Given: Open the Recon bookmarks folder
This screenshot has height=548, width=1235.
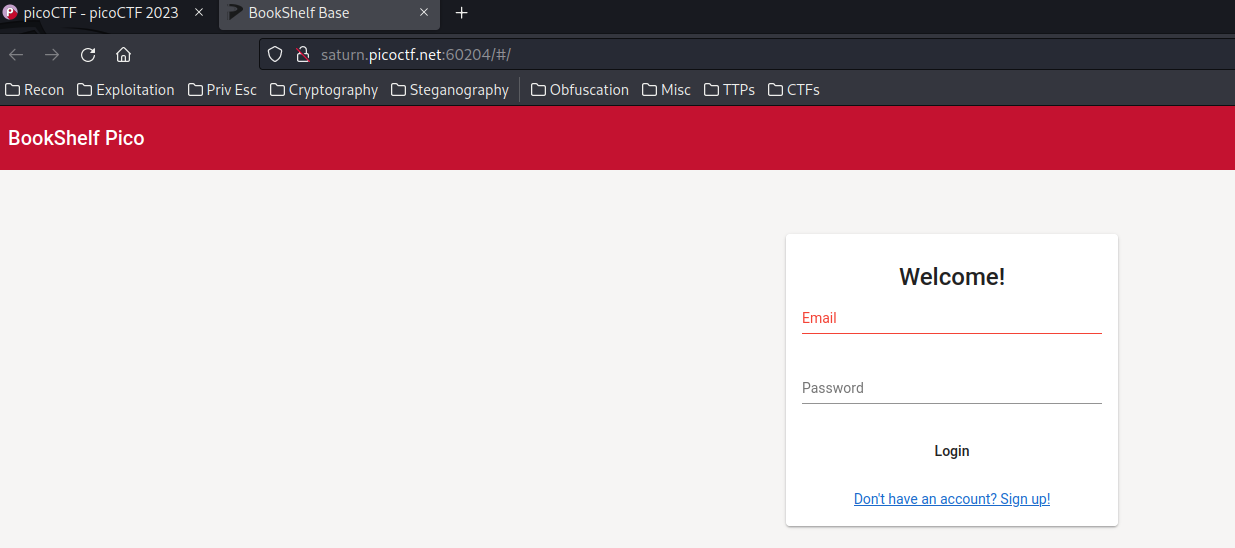Looking at the screenshot, I should pos(35,90).
